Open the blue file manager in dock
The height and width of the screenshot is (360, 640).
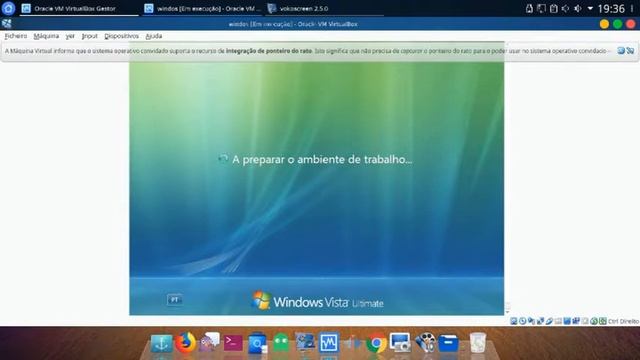point(448,343)
